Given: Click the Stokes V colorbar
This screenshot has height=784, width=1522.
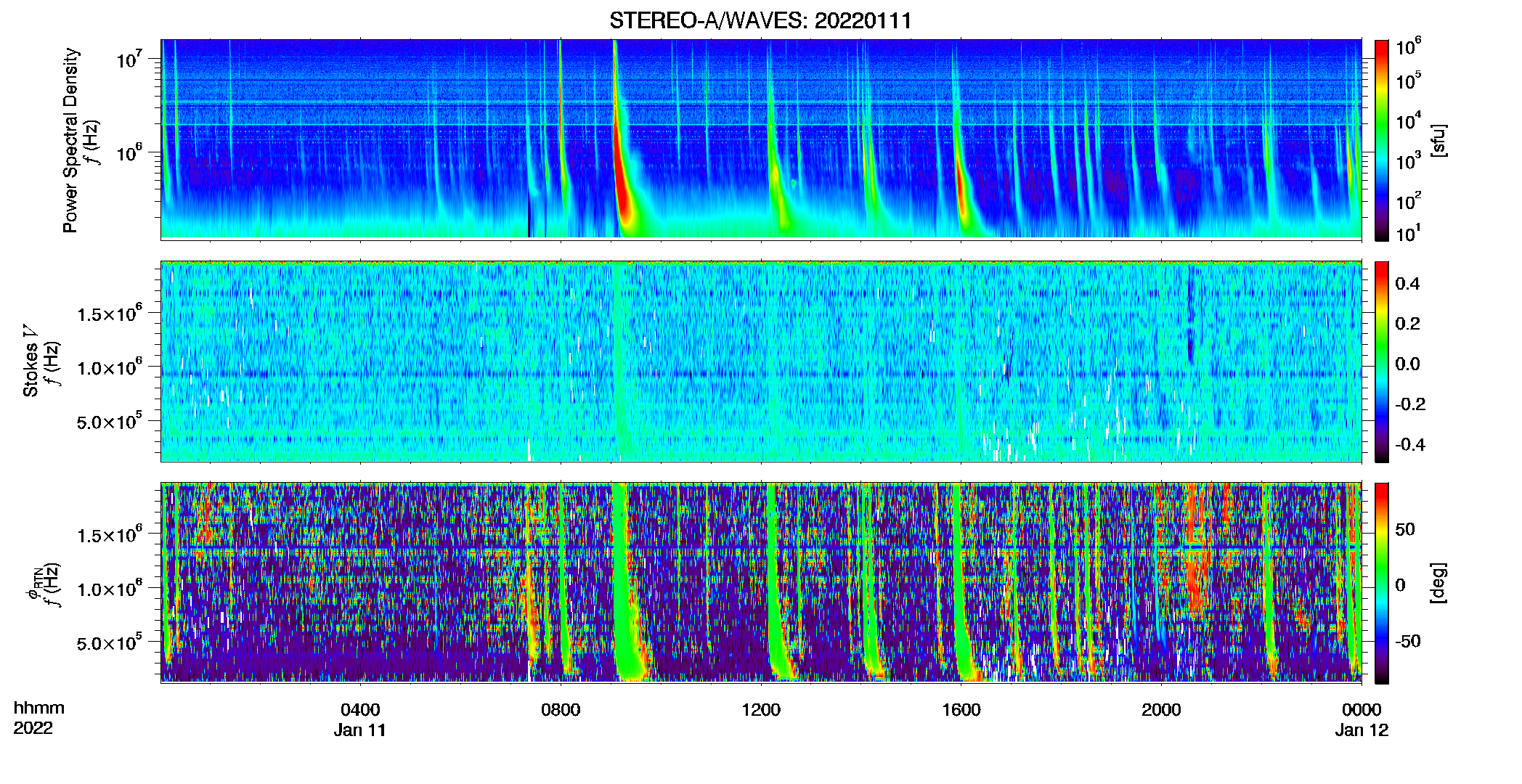Looking at the screenshot, I should tap(1382, 362).
